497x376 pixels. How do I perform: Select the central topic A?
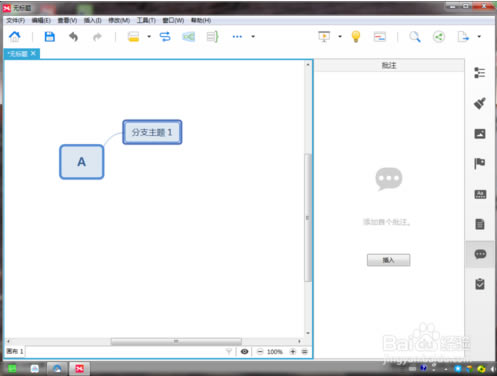pyautogui.click(x=82, y=162)
